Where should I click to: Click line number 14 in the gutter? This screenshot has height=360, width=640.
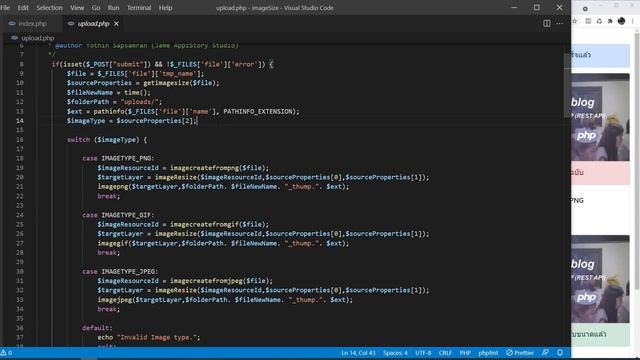(x=20, y=121)
